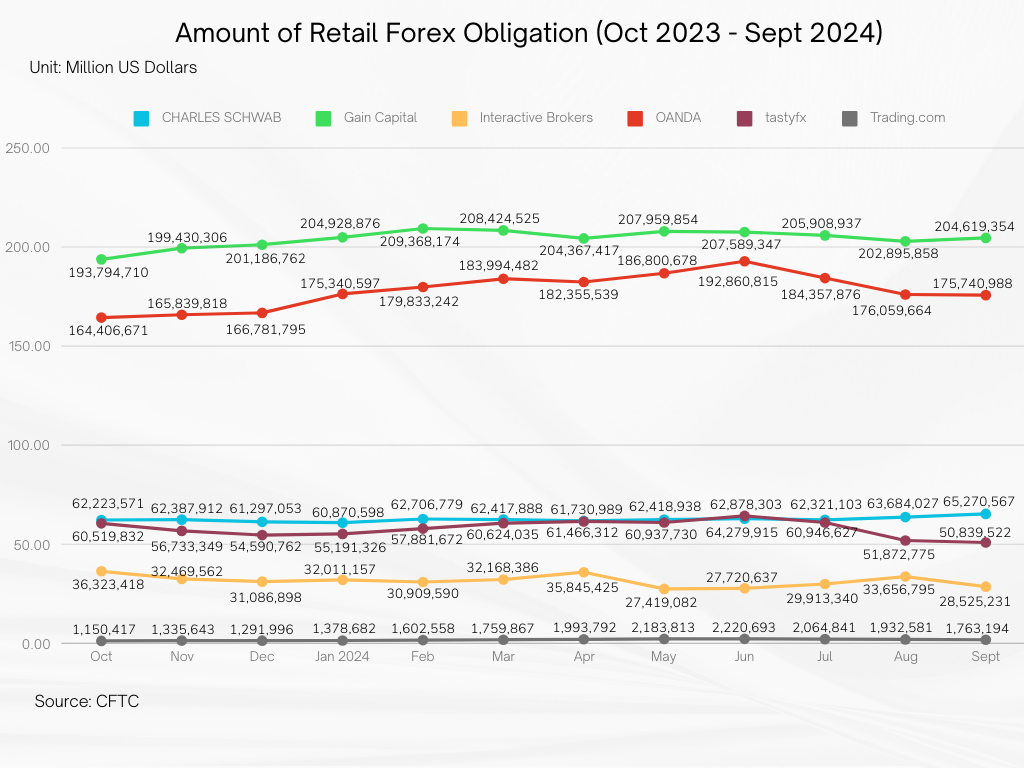This screenshot has width=1024, height=768.
Task: Select the Gain Capital legend label
Action: pos(381,118)
